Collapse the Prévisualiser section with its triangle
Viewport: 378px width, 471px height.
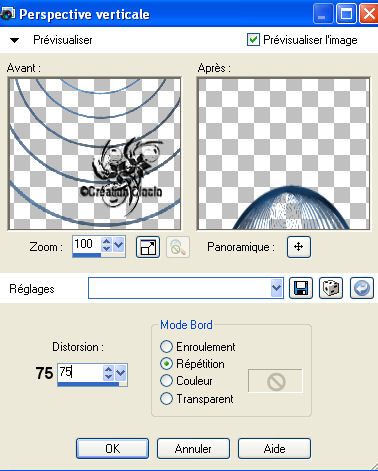point(15,40)
